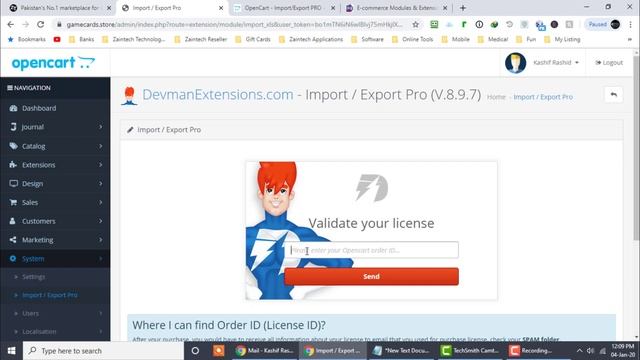640x360 pixels.
Task: Click the address bar URL
Action: pos(235,24)
